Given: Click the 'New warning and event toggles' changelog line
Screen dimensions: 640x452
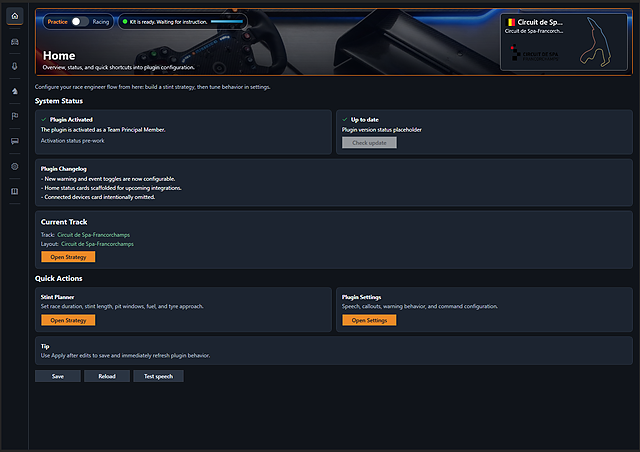Looking at the screenshot, I should click(108, 179).
